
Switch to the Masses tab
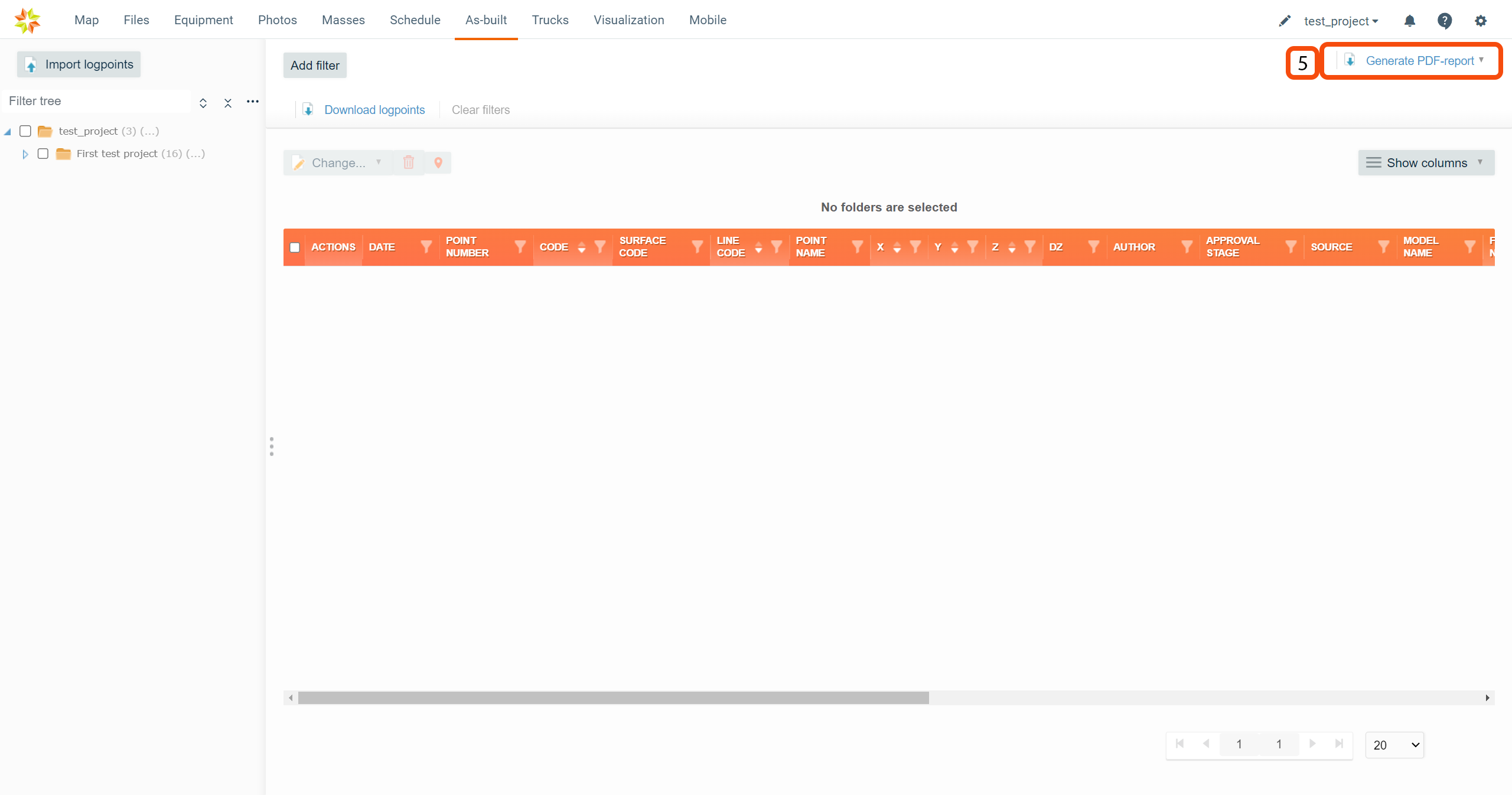(x=343, y=20)
